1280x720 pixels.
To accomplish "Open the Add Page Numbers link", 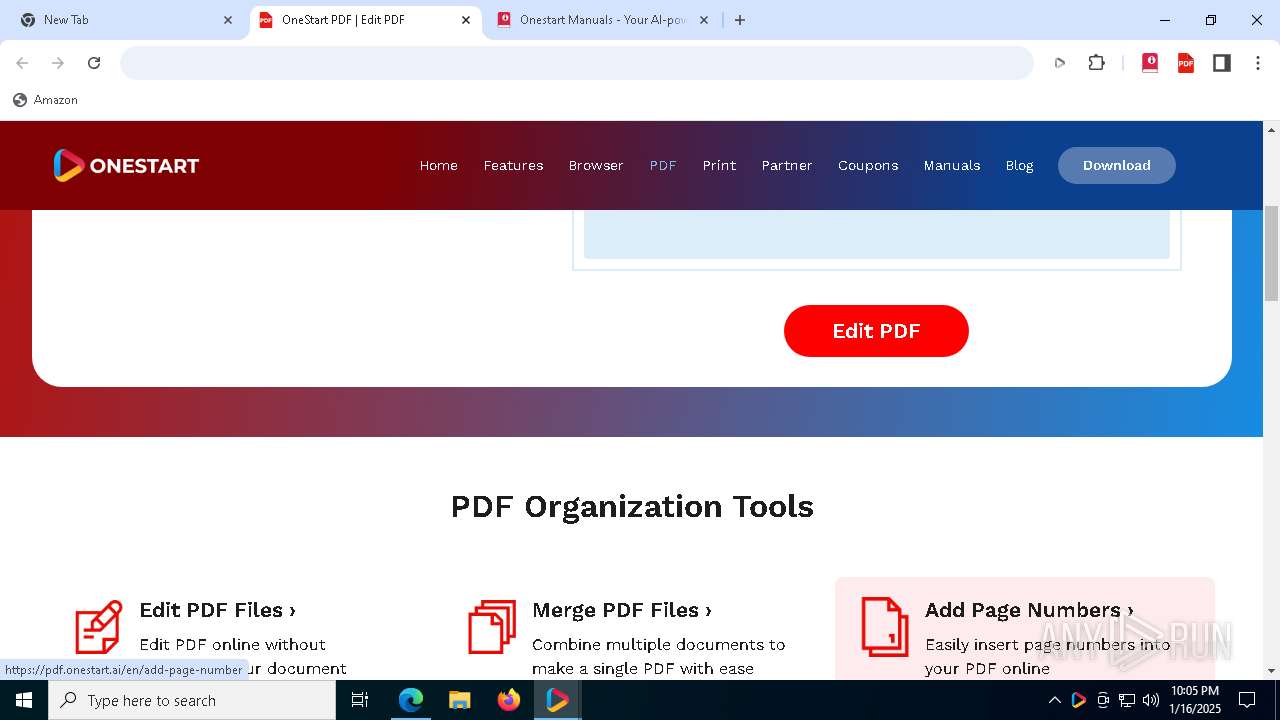I will (x=1029, y=610).
